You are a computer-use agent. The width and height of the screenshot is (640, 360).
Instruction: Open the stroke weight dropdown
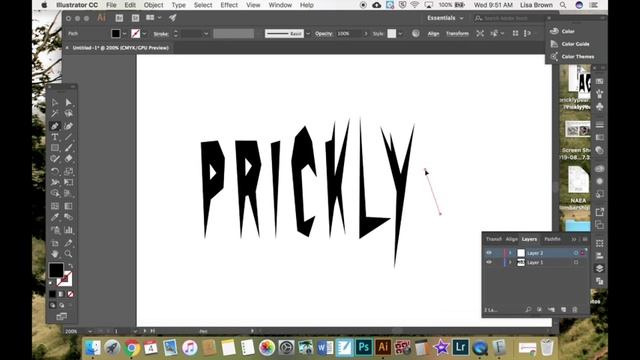206,33
